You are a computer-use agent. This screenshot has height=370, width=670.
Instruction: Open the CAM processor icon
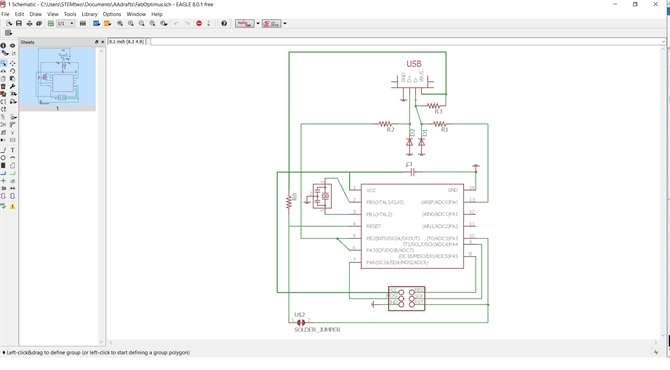(39, 23)
